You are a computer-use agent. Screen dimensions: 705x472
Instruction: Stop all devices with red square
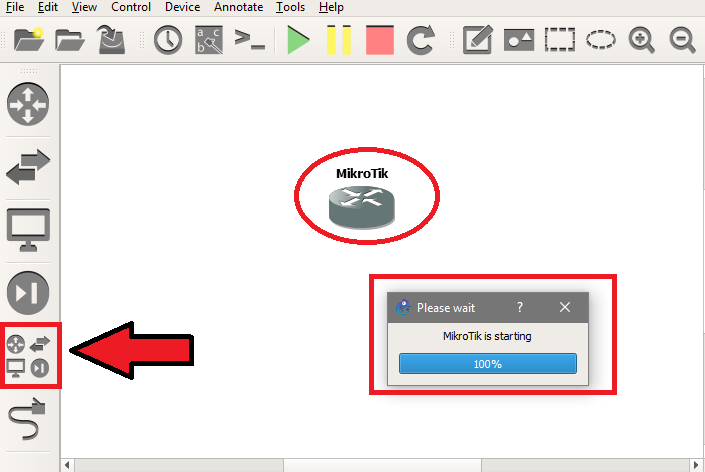click(380, 40)
